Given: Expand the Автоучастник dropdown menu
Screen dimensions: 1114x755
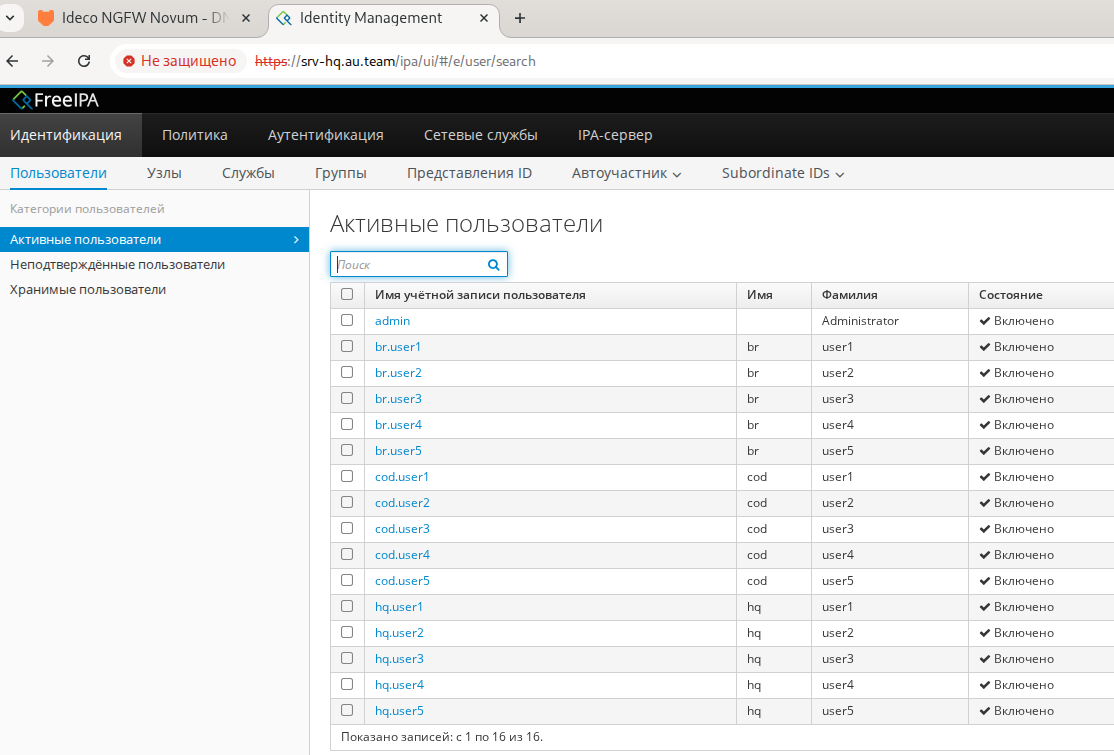Looking at the screenshot, I should coord(626,174).
